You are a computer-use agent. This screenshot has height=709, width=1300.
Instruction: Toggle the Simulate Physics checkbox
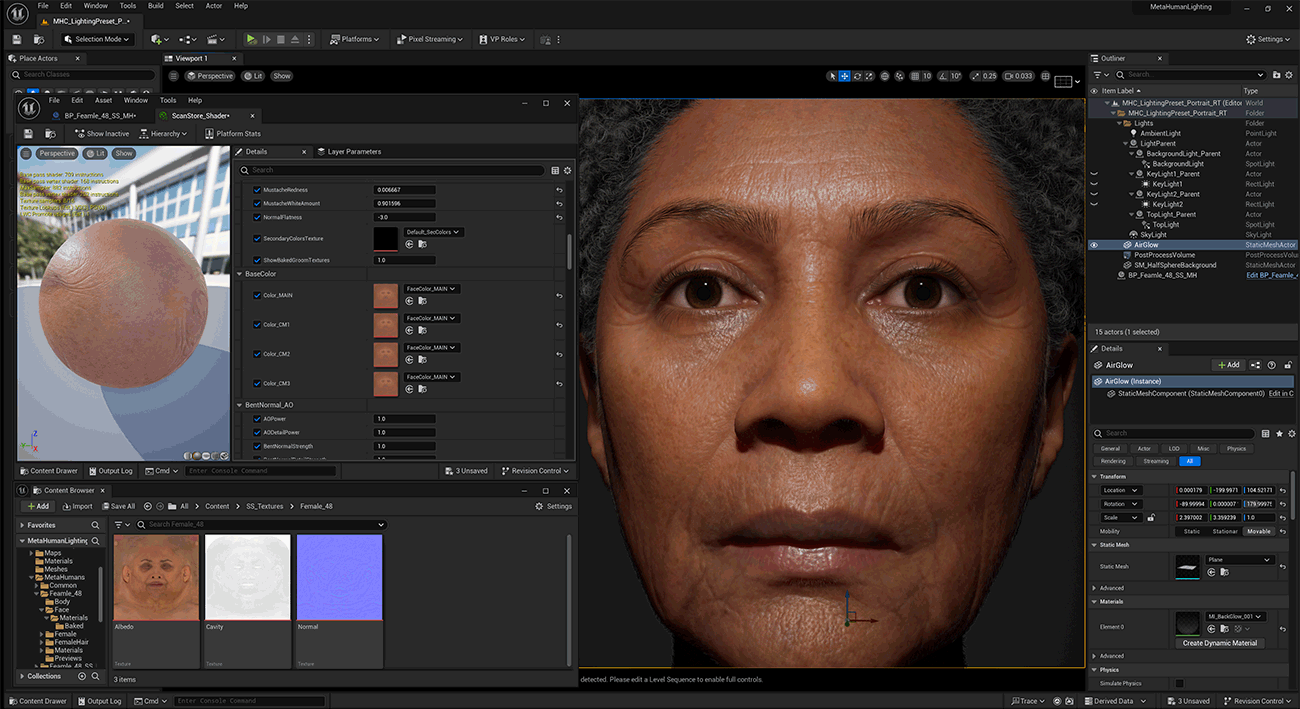(1179, 683)
